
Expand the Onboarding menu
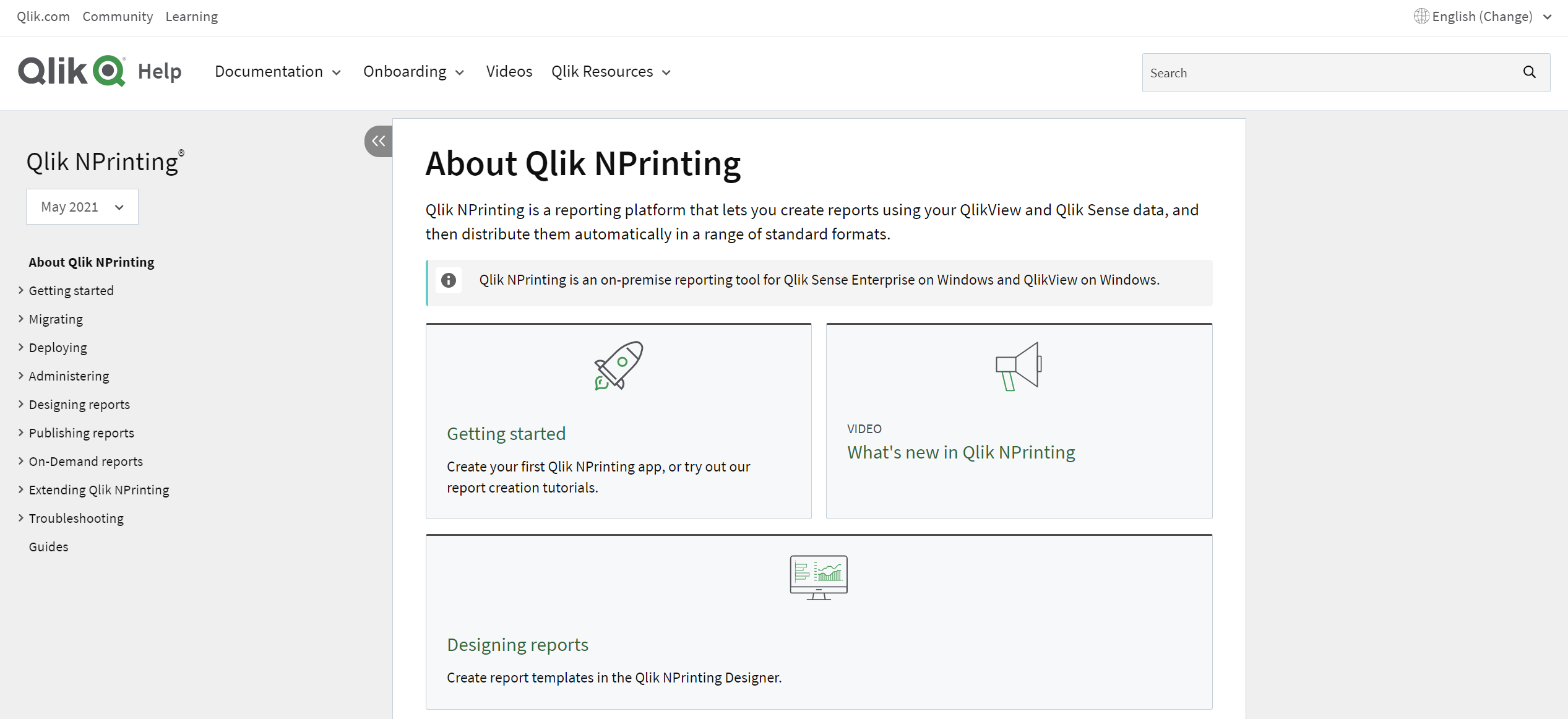pyautogui.click(x=413, y=72)
